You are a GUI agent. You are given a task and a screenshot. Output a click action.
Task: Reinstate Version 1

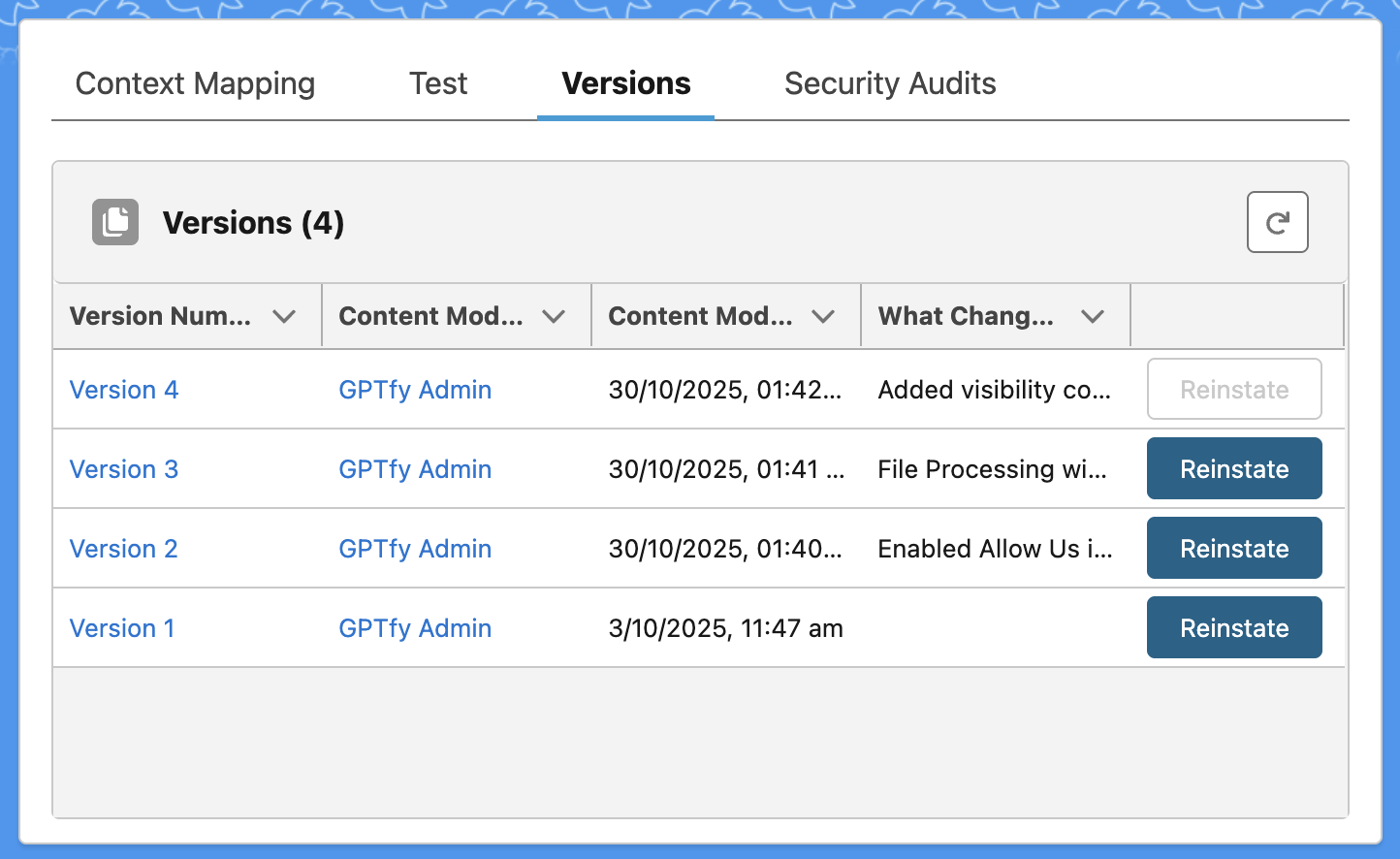coord(1234,628)
